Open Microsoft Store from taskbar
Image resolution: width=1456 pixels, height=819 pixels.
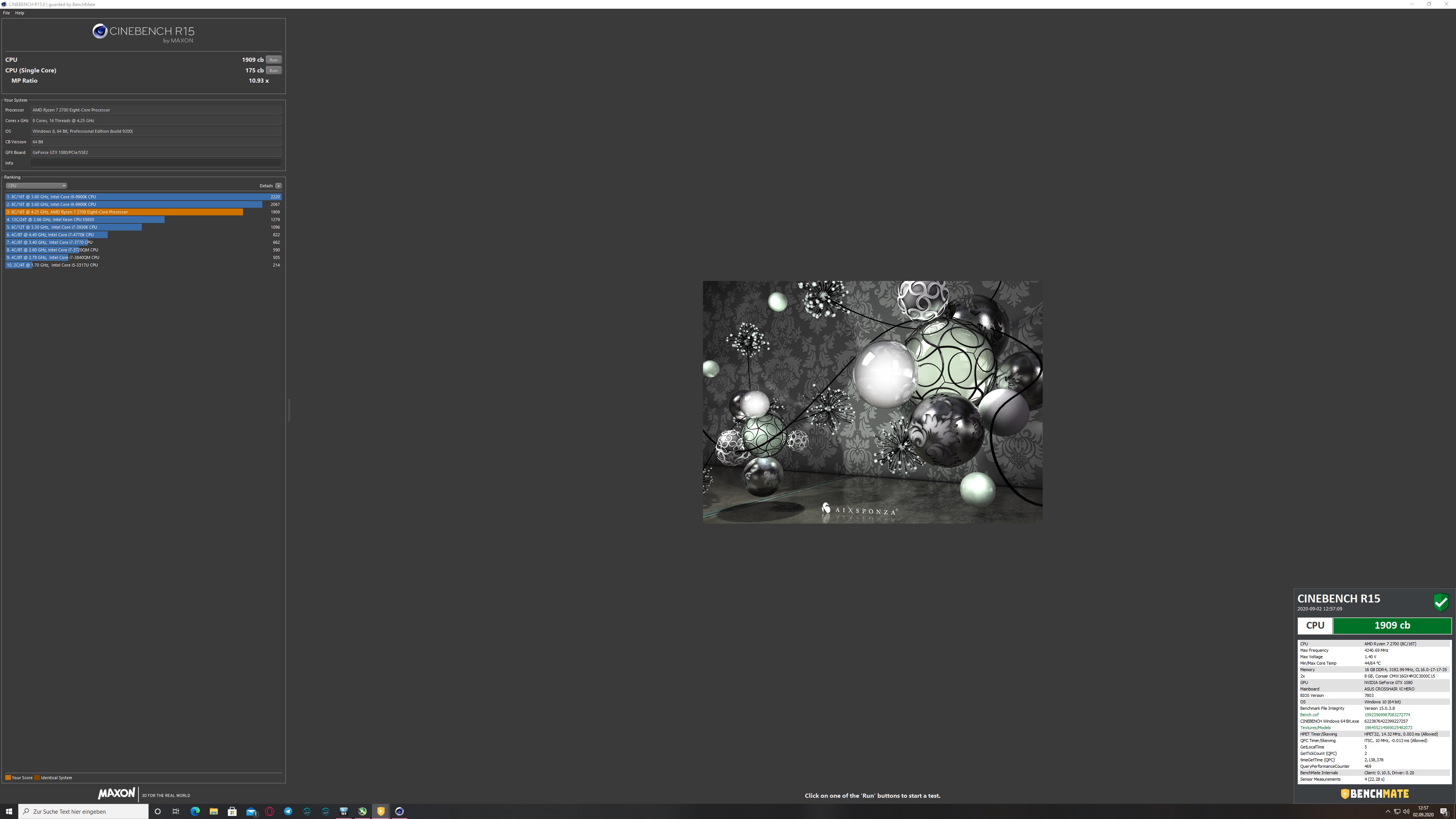click(232, 812)
